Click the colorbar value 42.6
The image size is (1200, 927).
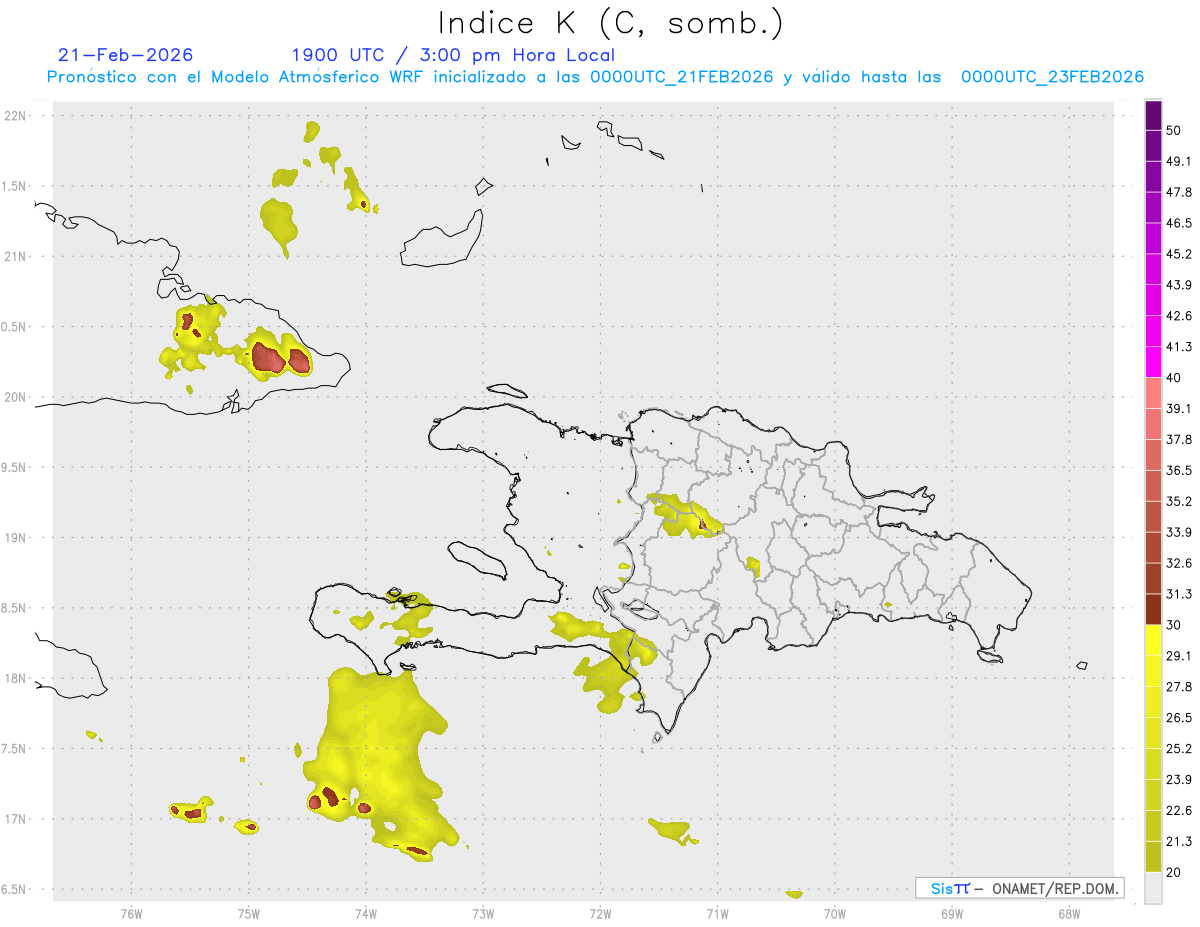(1179, 316)
